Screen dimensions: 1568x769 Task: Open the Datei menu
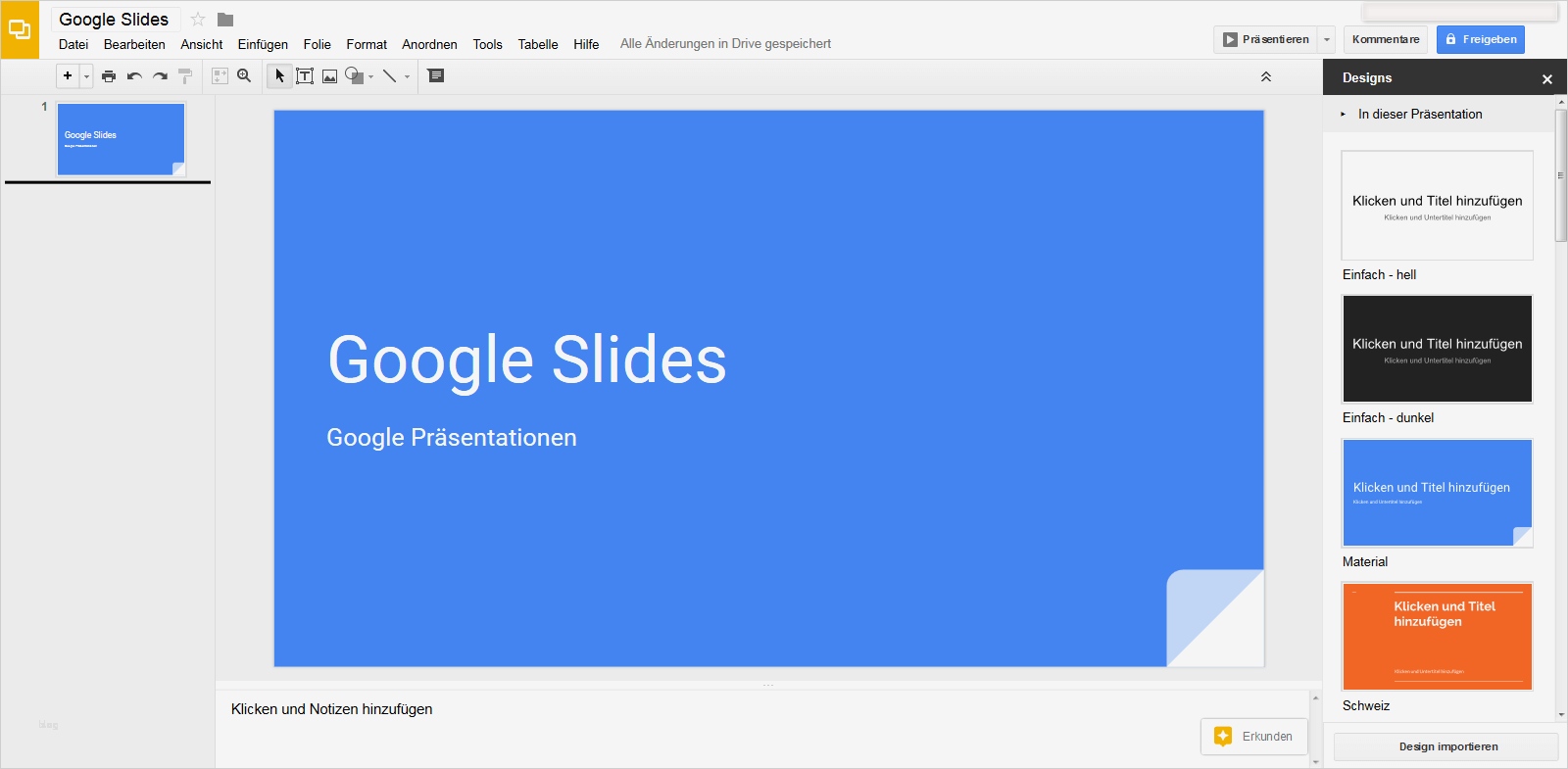(x=73, y=44)
